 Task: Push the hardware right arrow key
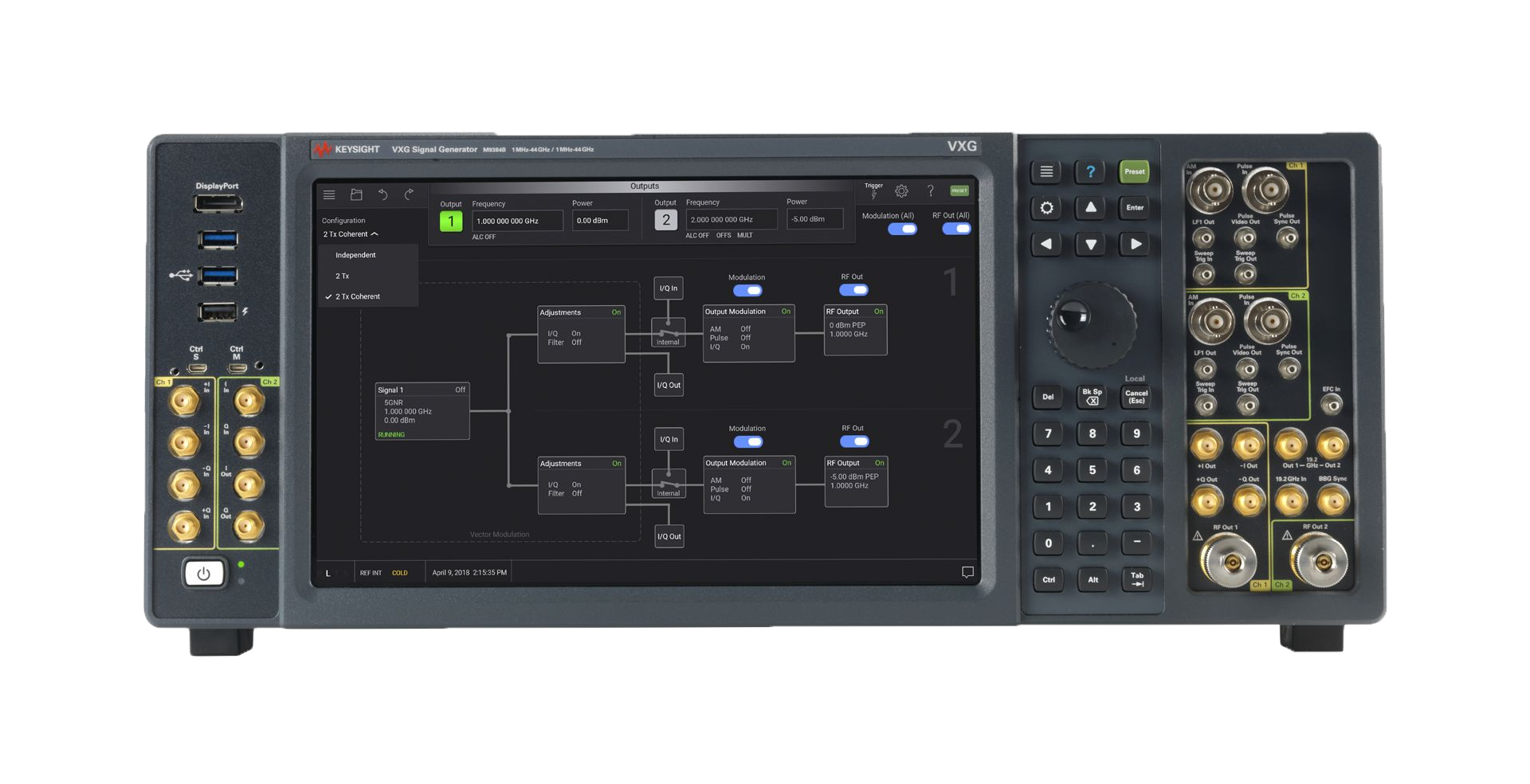[1135, 245]
